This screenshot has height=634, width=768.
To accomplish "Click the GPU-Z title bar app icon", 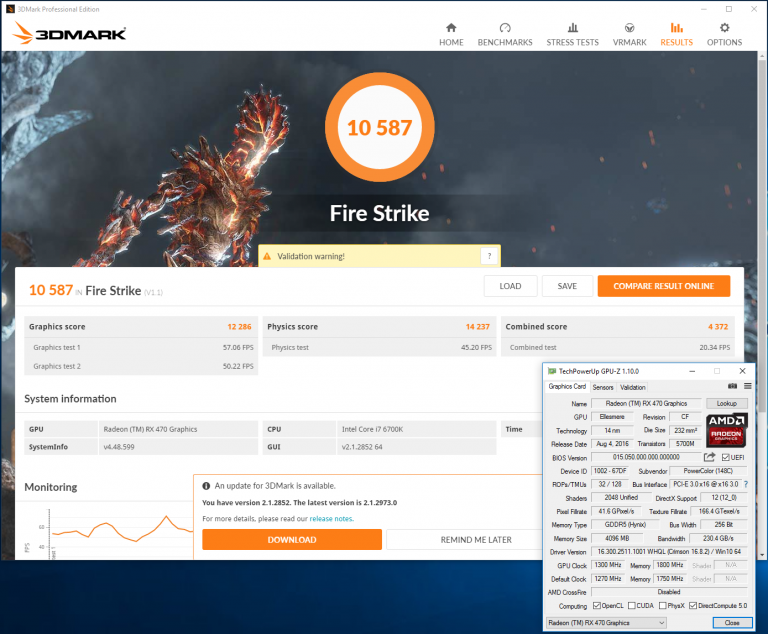I will 552,371.
